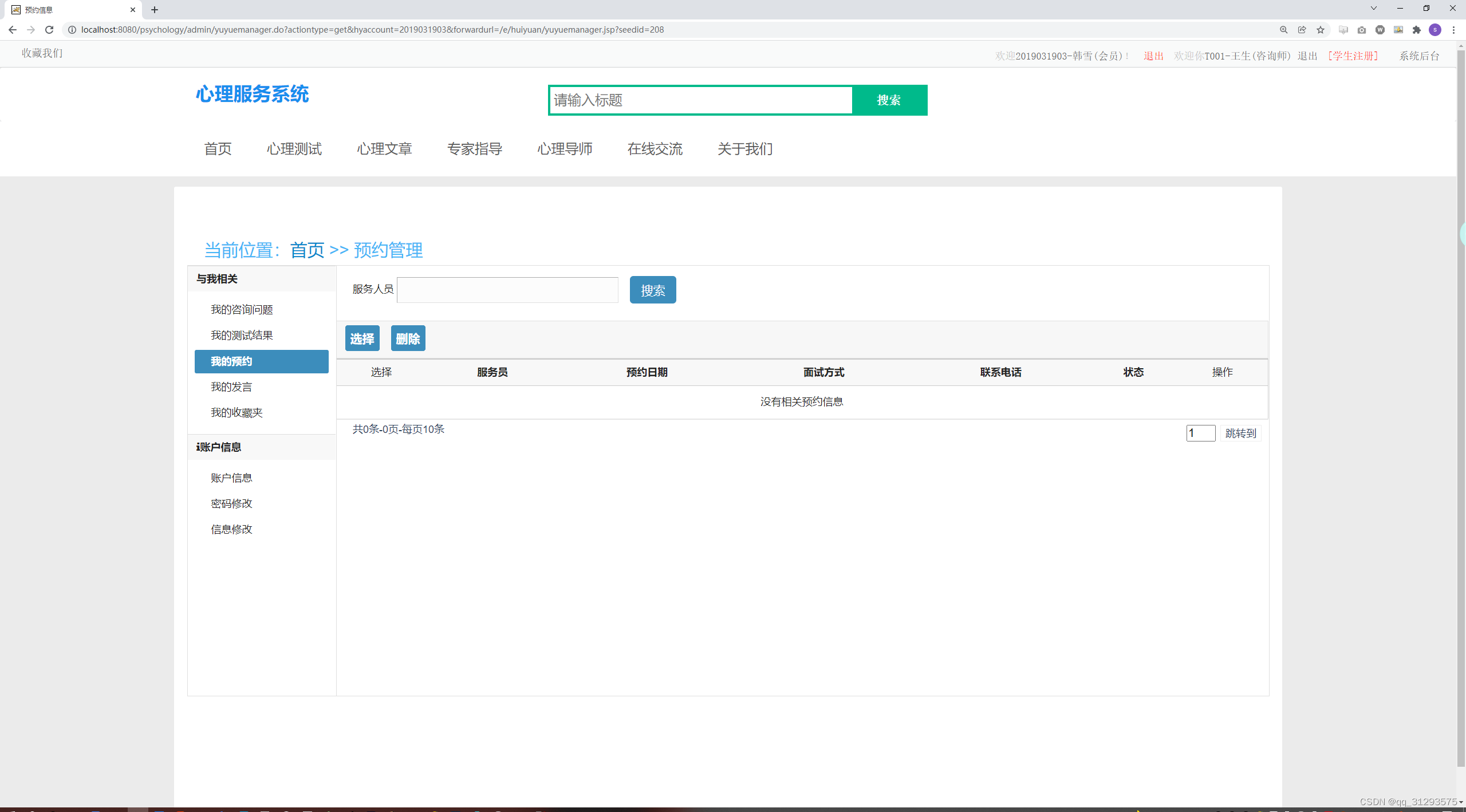Click the zoom magnifier icon in address bar
The width and height of the screenshot is (1466, 812).
click(1284, 30)
